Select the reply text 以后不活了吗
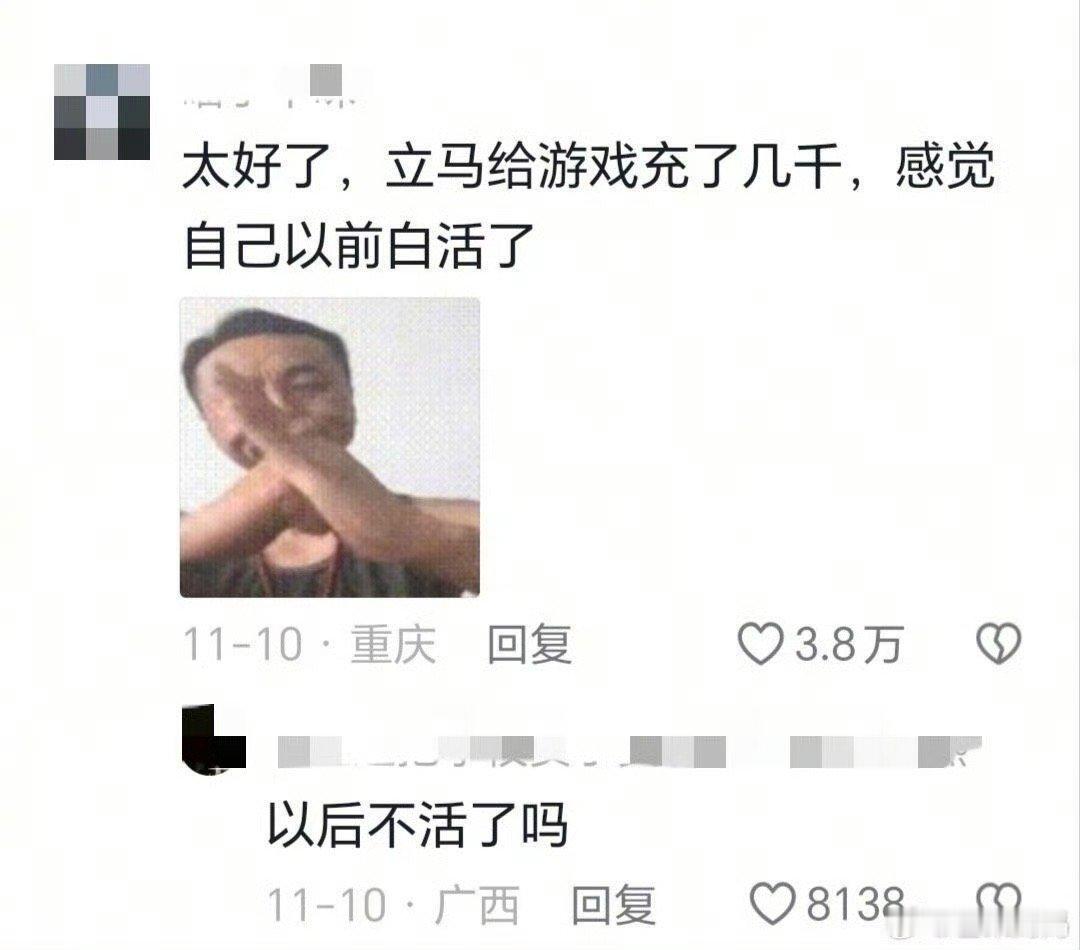 tap(417, 824)
